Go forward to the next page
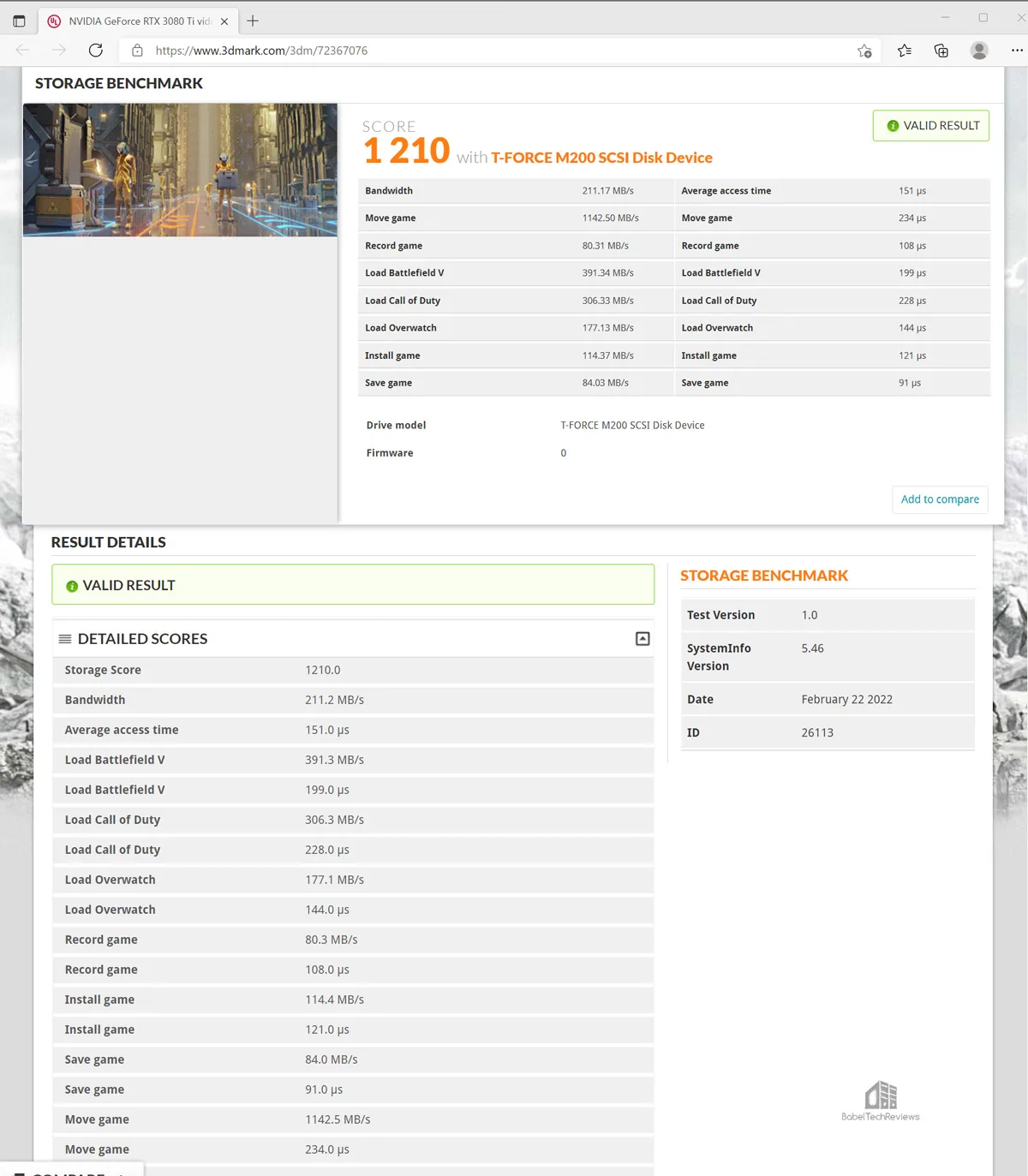This screenshot has height=1176, width=1028. pyautogui.click(x=59, y=51)
